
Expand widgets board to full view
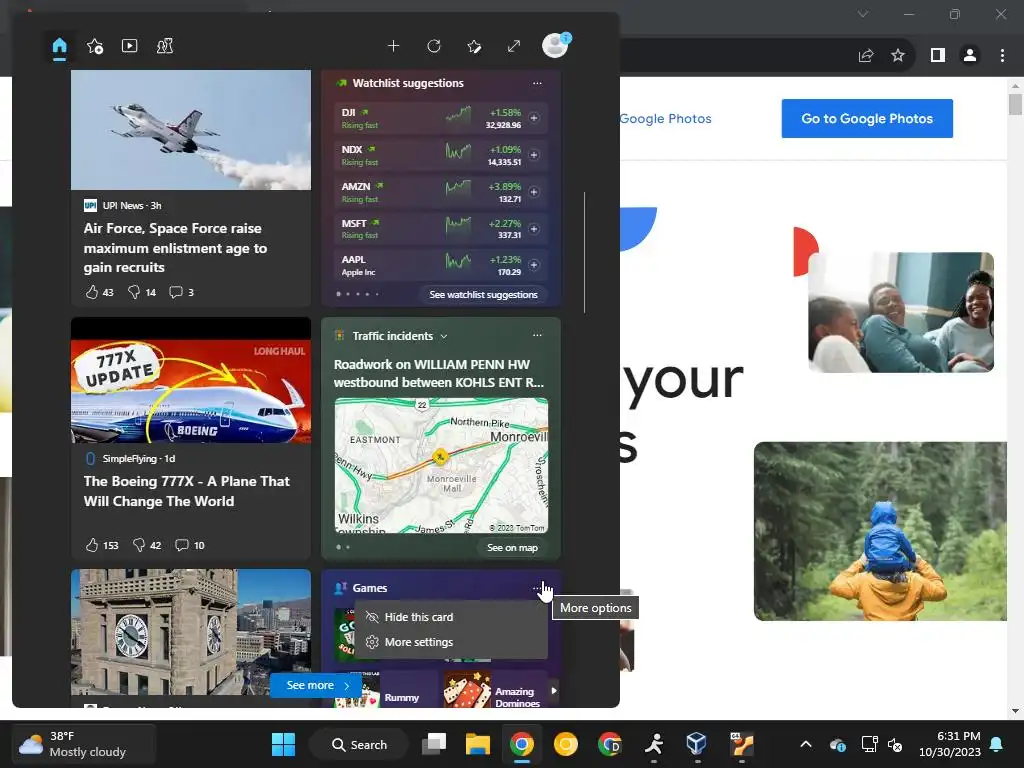point(514,46)
